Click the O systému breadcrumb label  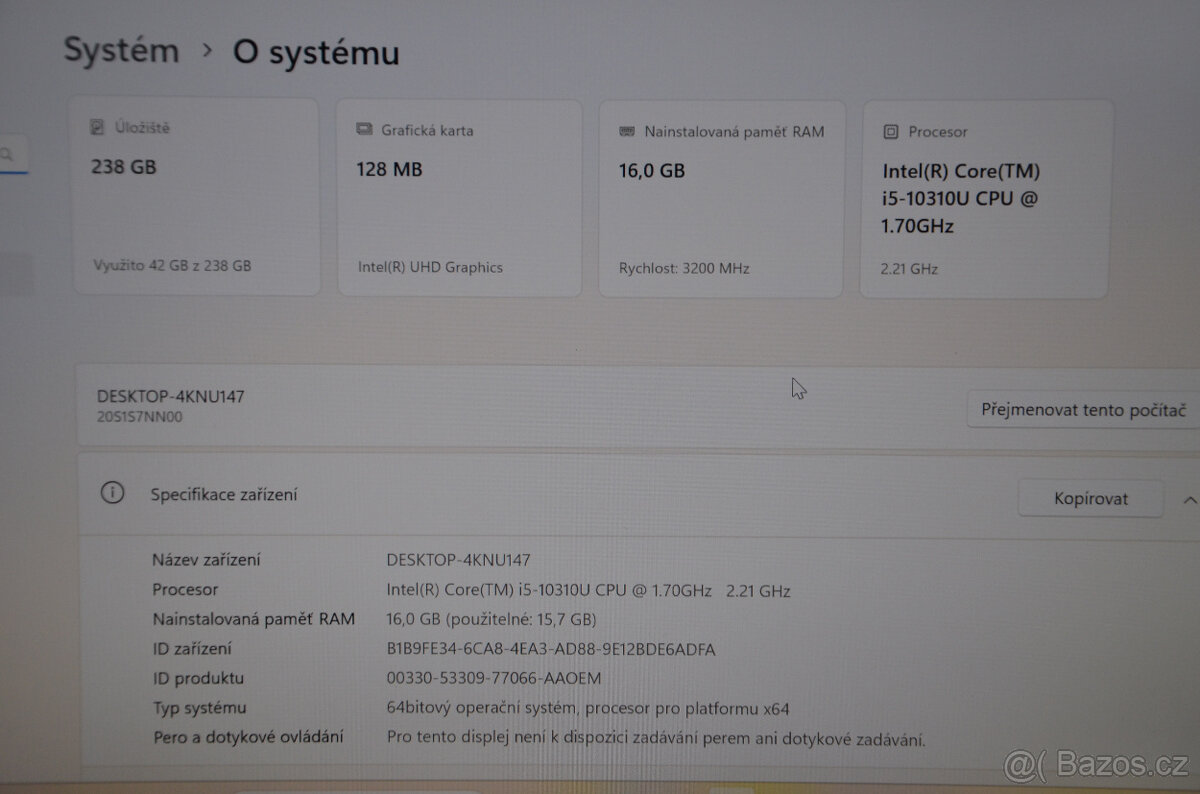click(314, 53)
